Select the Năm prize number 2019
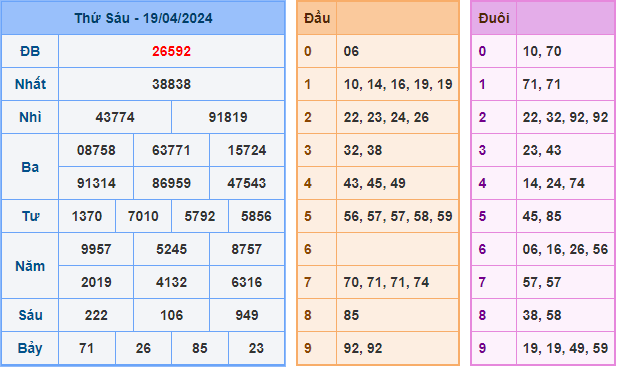Viewport: 617px width, 367px height. pyautogui.click(x=96, y=282)
